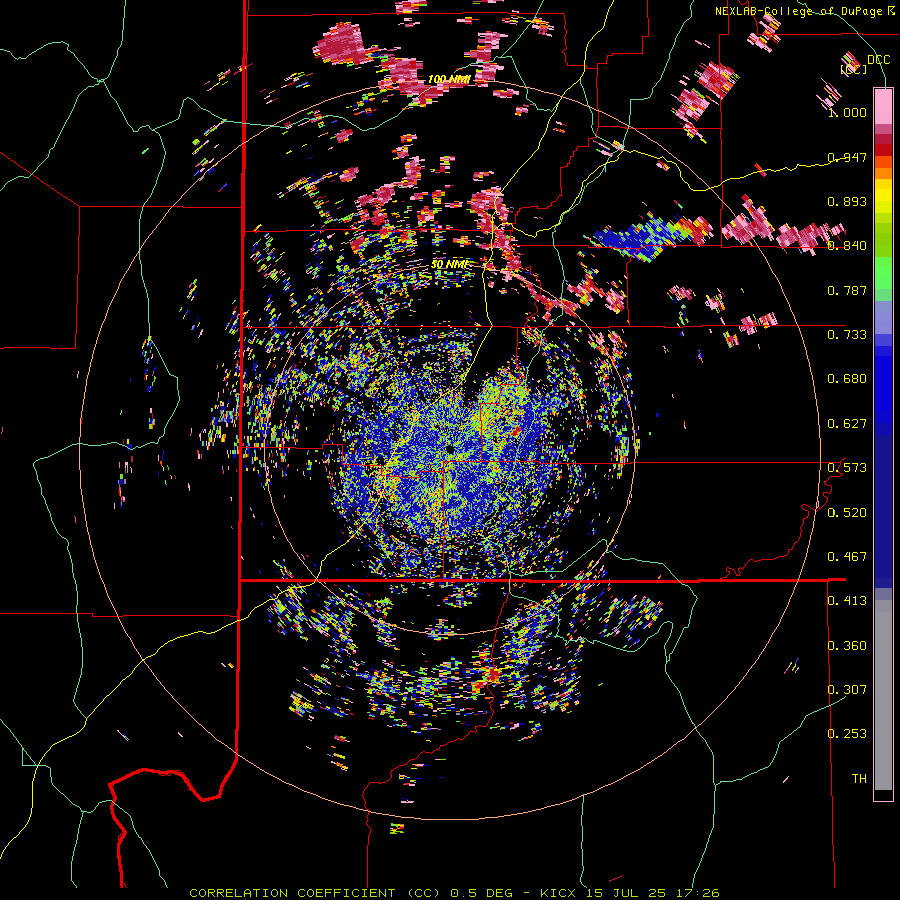Image resolution: width=900 pixels, height=900 pixels.
Task: Click the 0.627 scale value
Action: (x=847, y=424)
